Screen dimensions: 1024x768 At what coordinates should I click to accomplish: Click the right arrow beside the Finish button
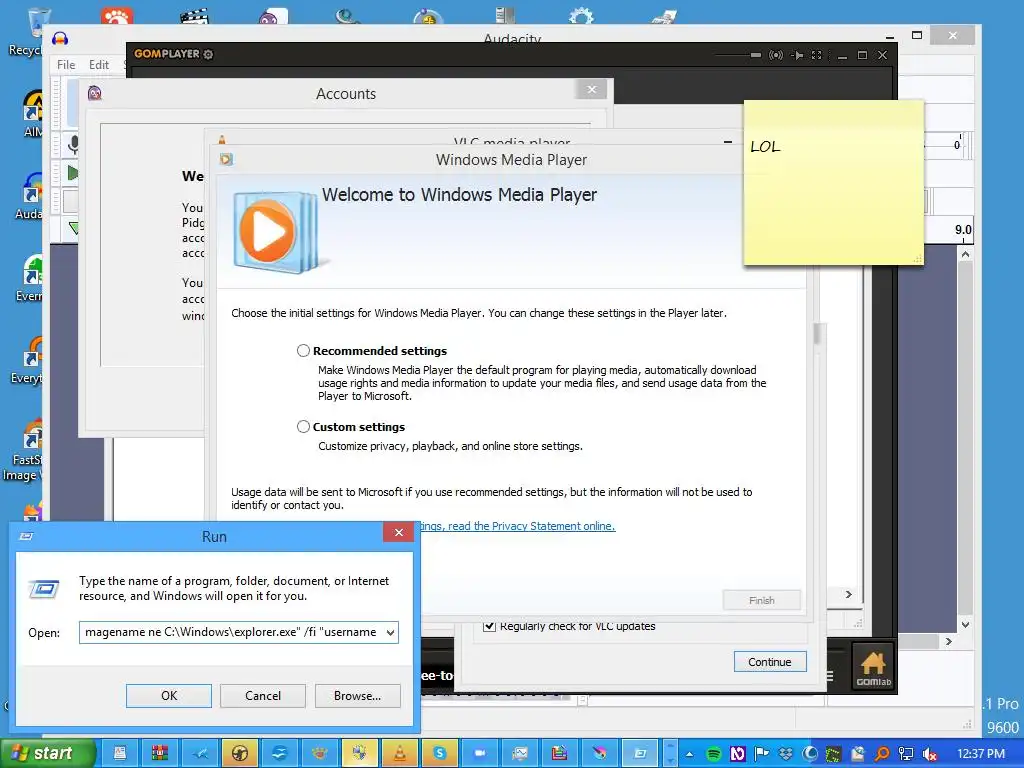coord(848,594)
